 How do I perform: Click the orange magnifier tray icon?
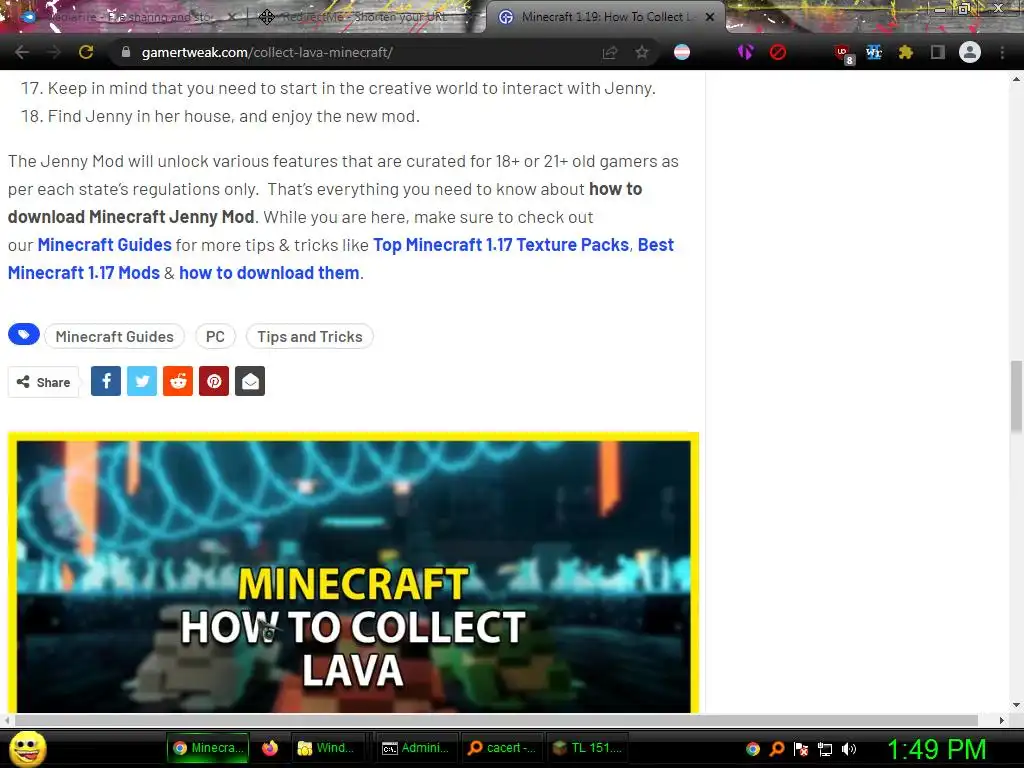click(777, 749)
